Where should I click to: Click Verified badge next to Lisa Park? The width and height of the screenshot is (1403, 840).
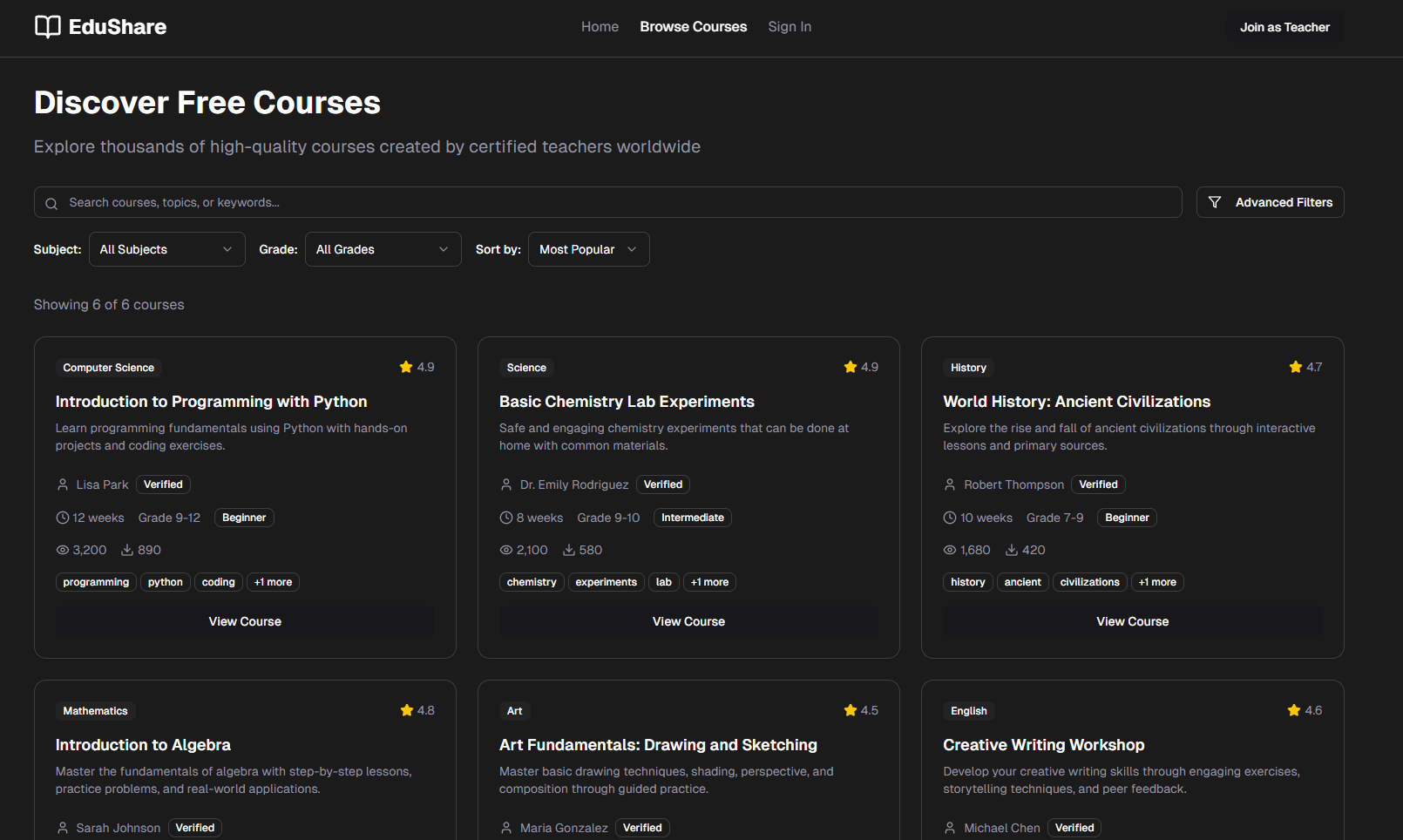(x=163, y=484)
